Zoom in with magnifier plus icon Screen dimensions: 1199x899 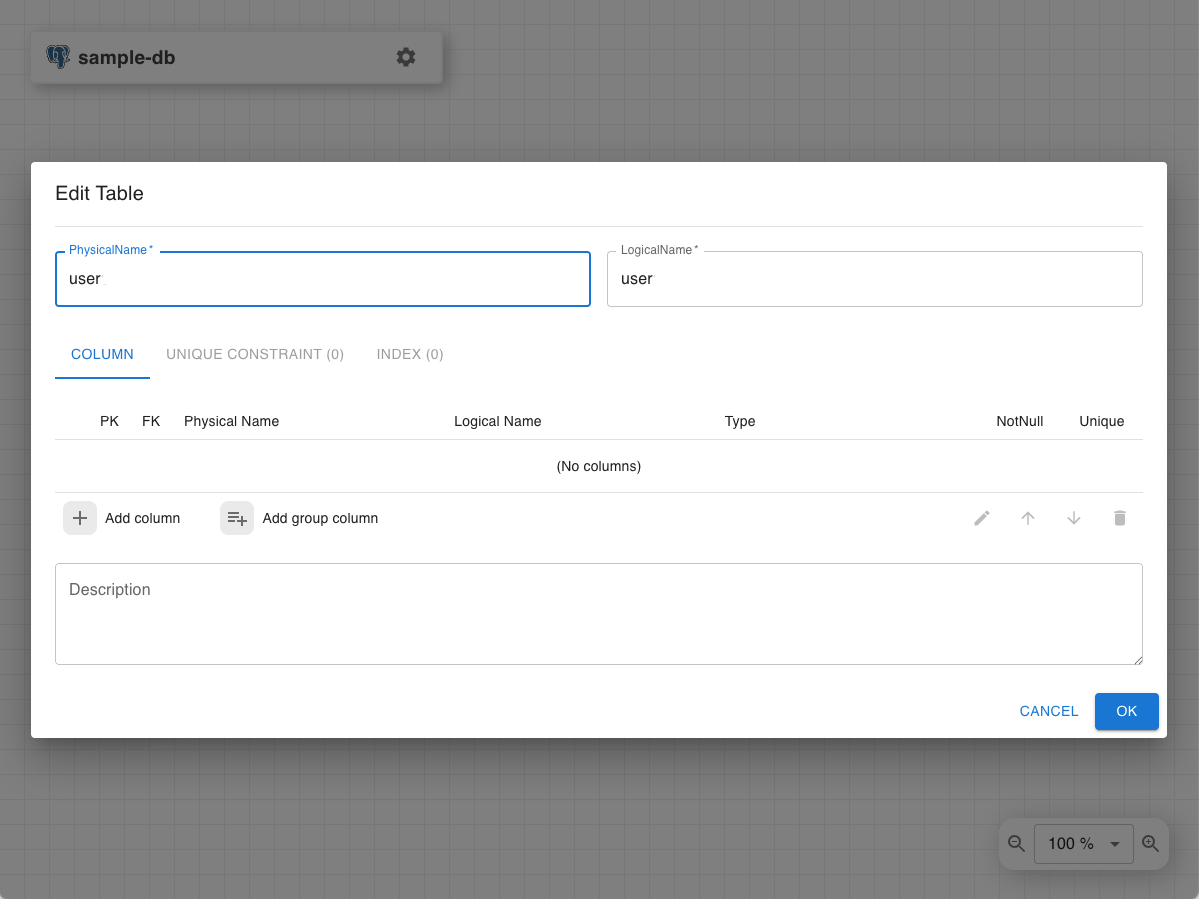pos(1150,843)
